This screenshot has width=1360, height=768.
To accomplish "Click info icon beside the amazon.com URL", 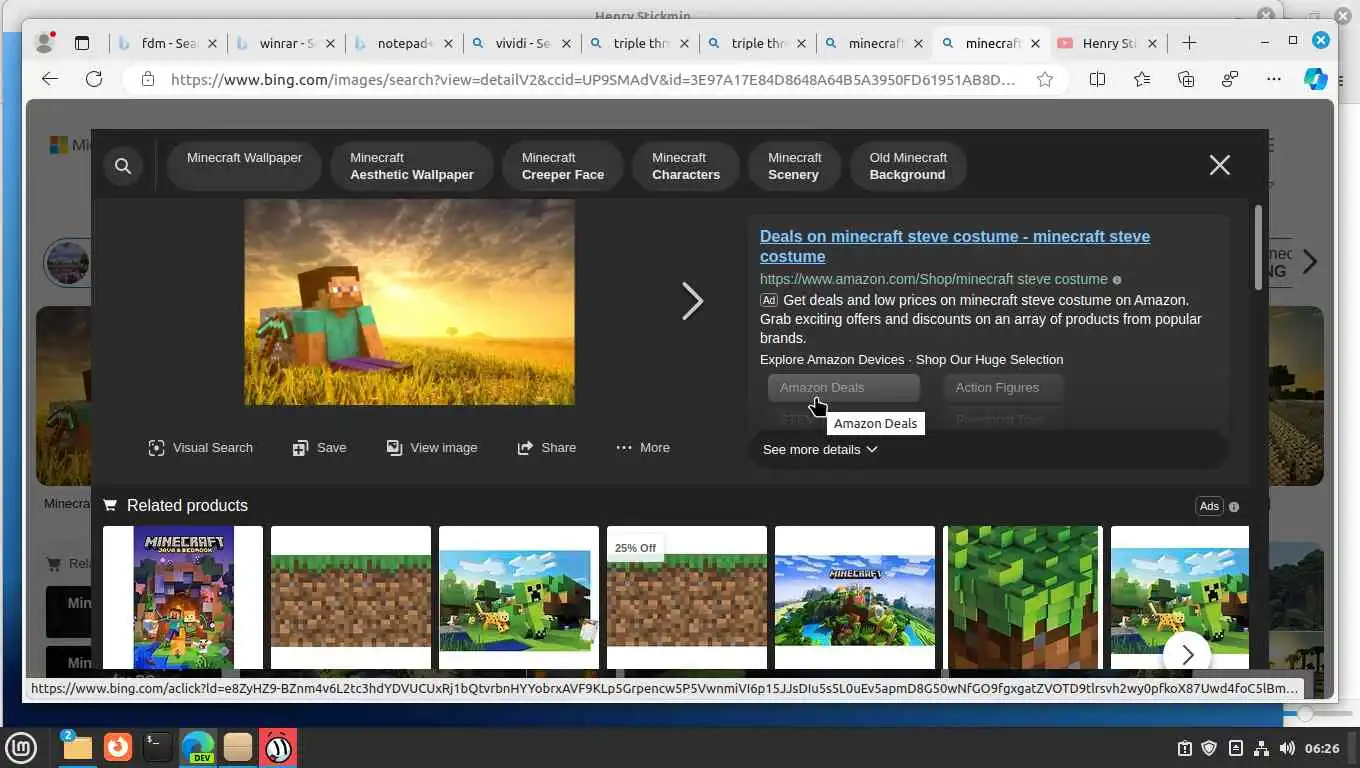I will pos(1117,280).
